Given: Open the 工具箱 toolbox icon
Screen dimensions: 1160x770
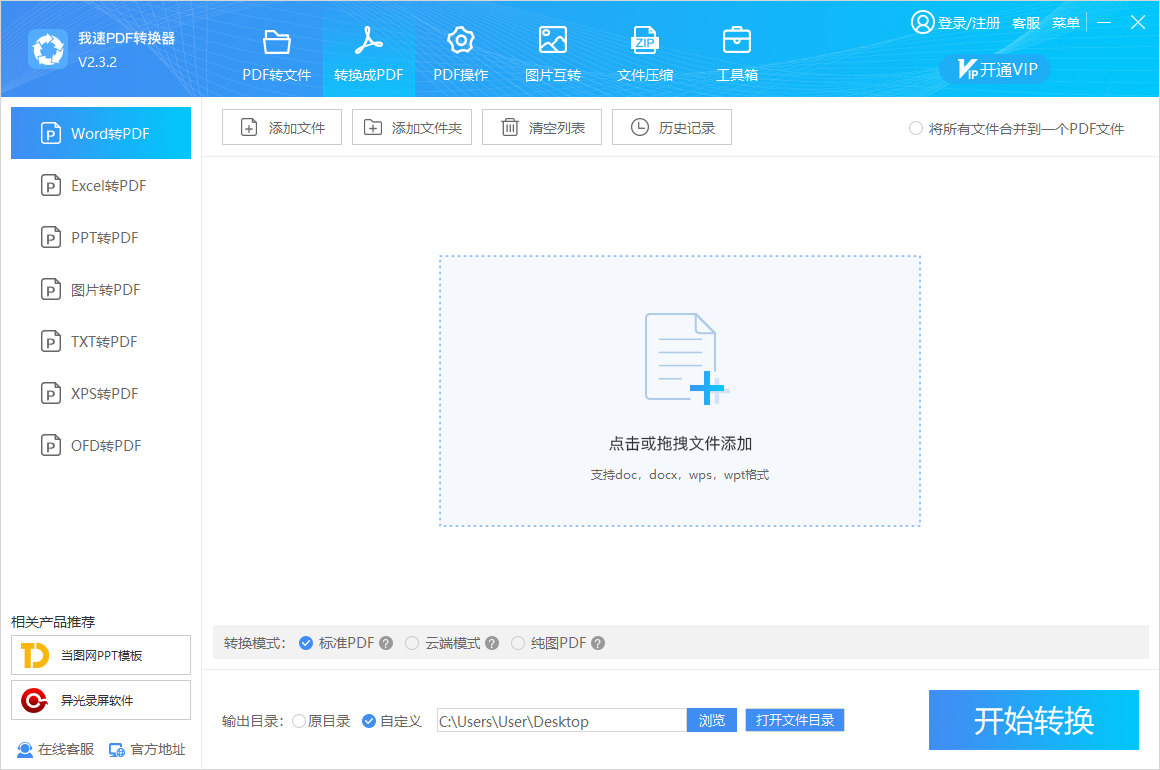Looking at the screenshot, I should coord(736,42).
